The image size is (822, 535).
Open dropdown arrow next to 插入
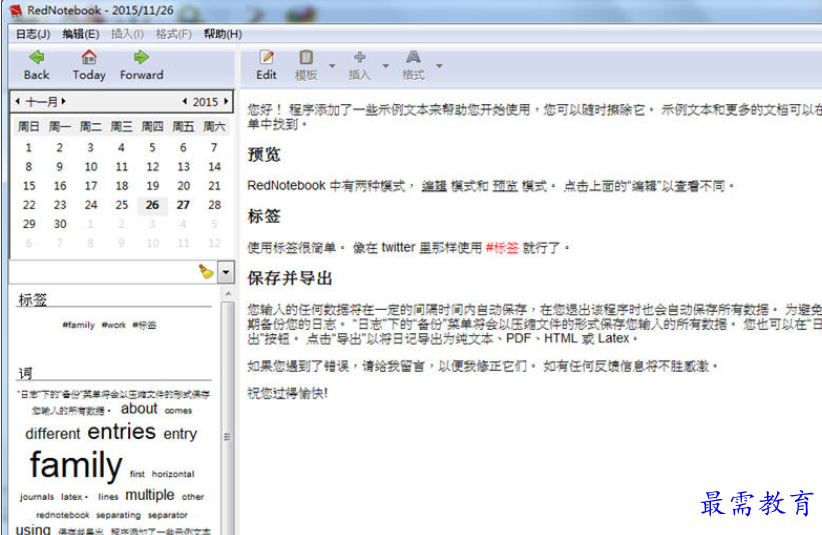coord(386,66)
